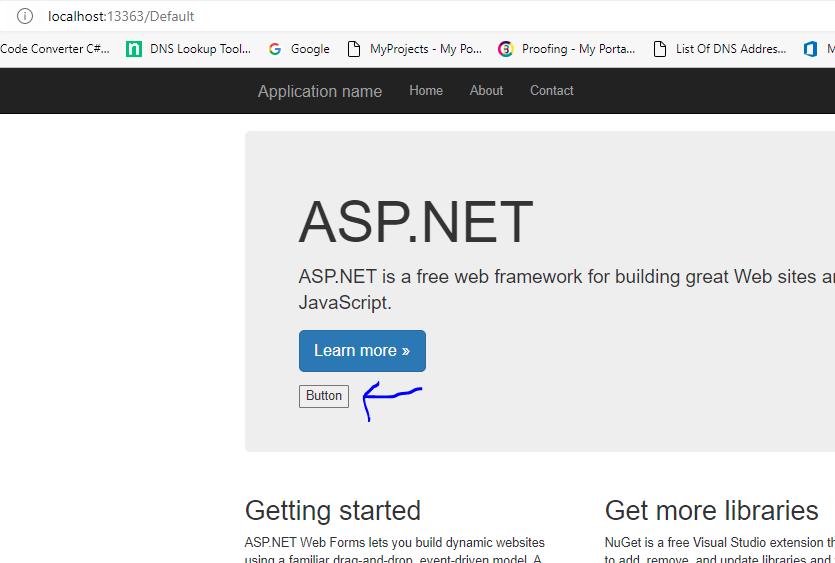Image resolution: width=835 pixels, height=563 pixels.
Task: Click the DNS Lookup Tool green favicon
Action: (134, 49)
